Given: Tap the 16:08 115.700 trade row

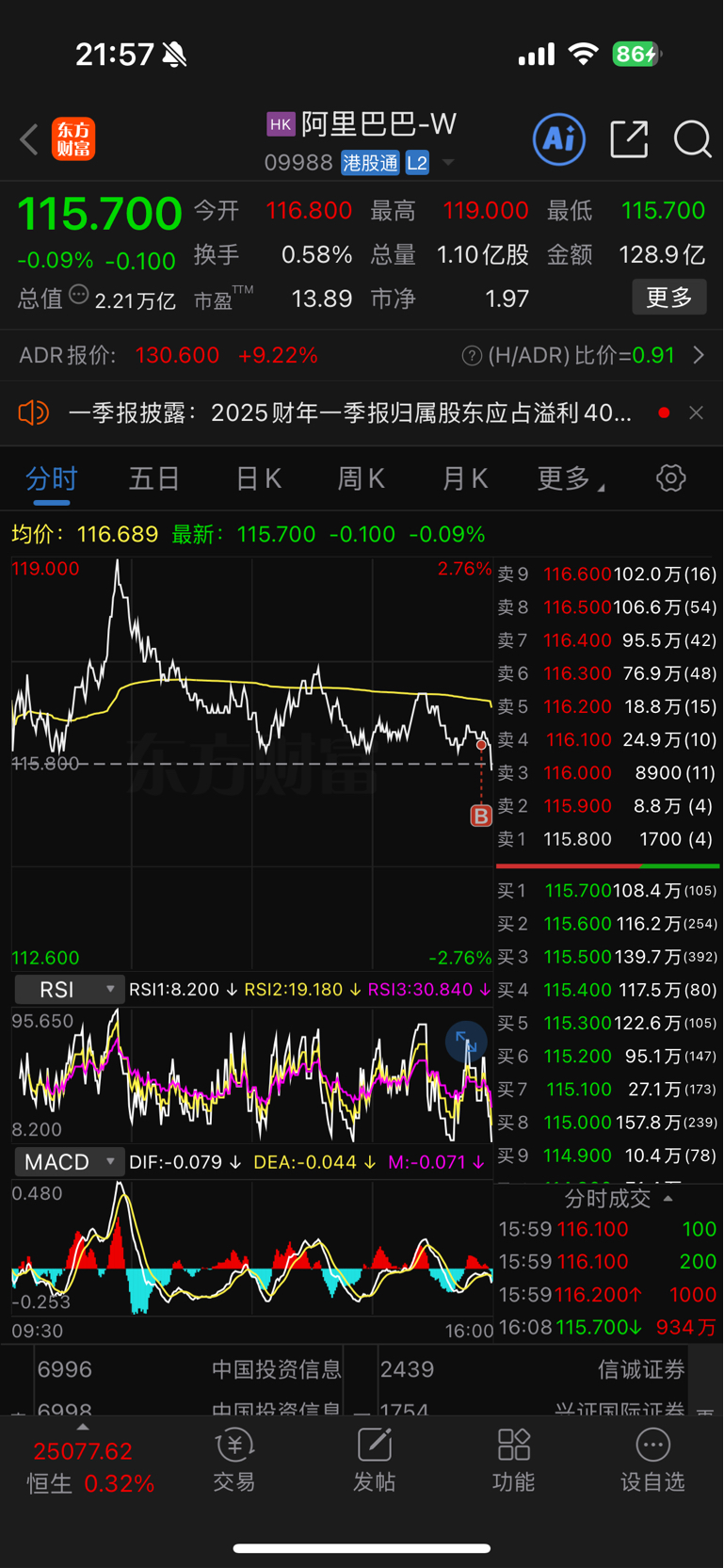Looking at the screenshot, I should pyautogui.click(x=608, y=1327).
